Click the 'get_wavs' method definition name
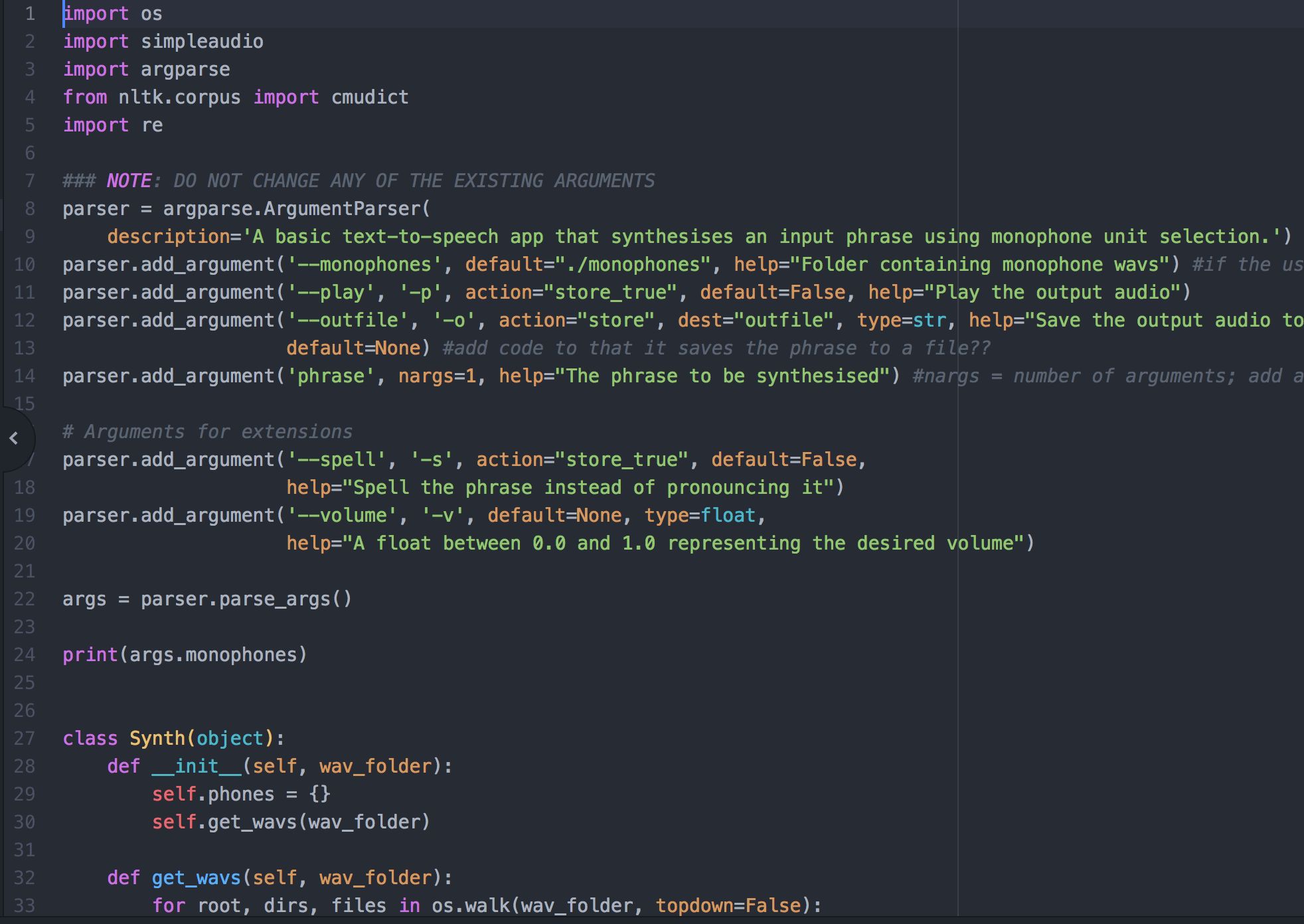 (197, 878)
